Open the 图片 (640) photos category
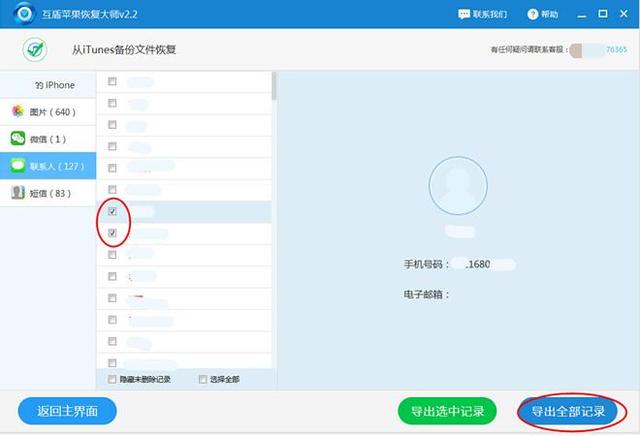 [48, 112]
